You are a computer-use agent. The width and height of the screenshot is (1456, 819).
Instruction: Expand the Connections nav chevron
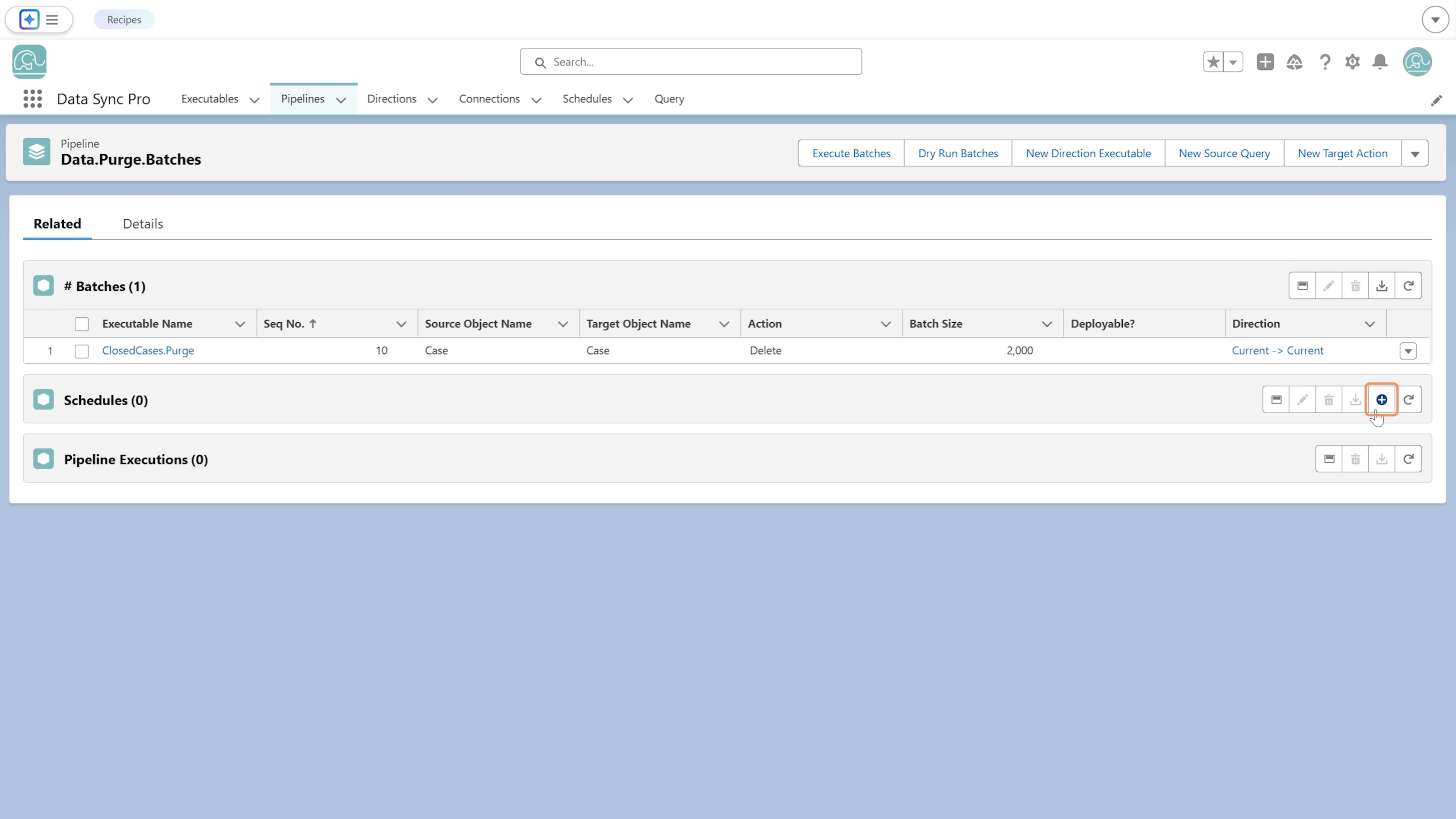[537, 100]
